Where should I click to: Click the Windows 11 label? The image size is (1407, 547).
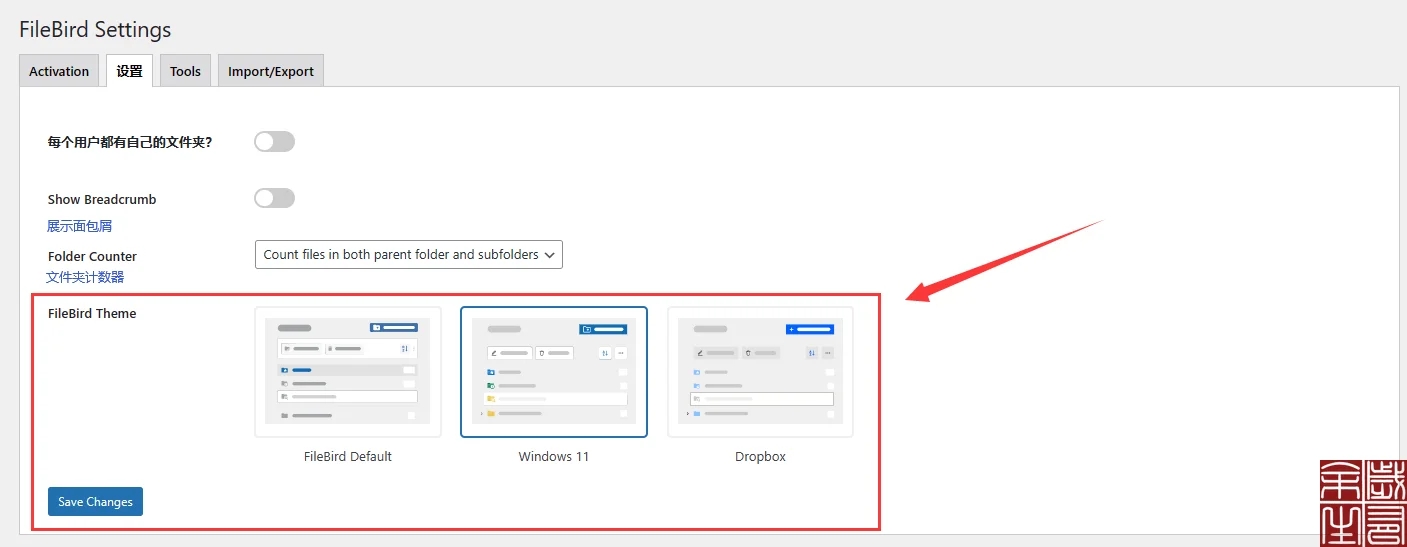click(554, 456)
